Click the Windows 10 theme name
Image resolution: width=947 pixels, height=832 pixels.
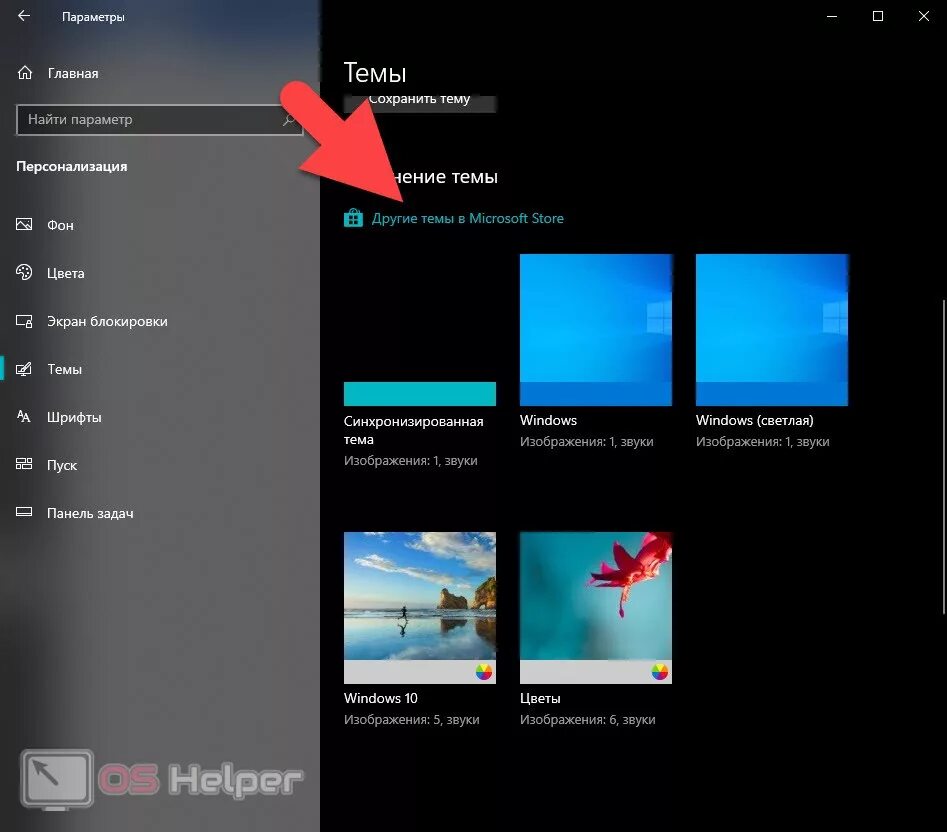point(380,698)
